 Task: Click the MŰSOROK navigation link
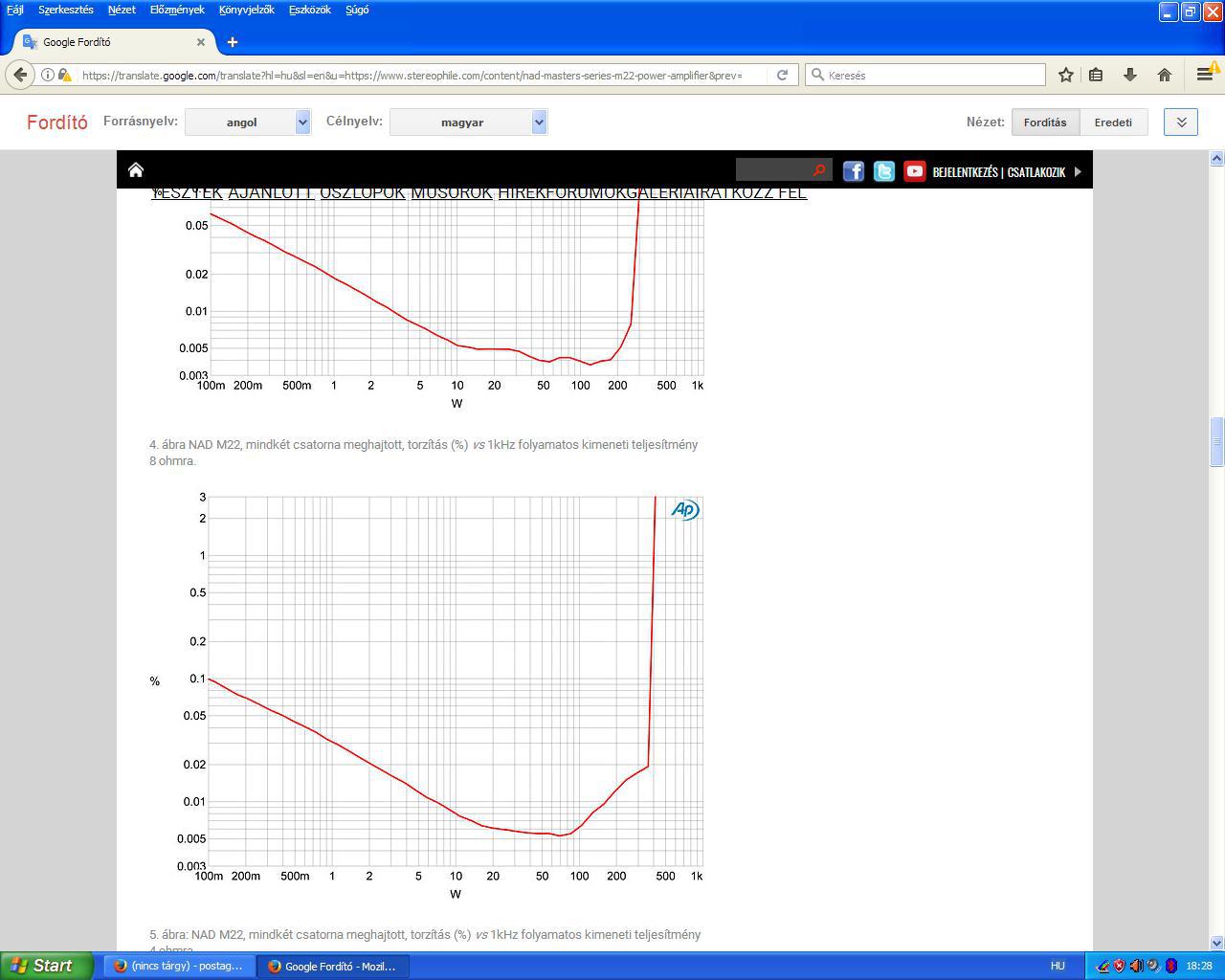click(x=452, y=193)
